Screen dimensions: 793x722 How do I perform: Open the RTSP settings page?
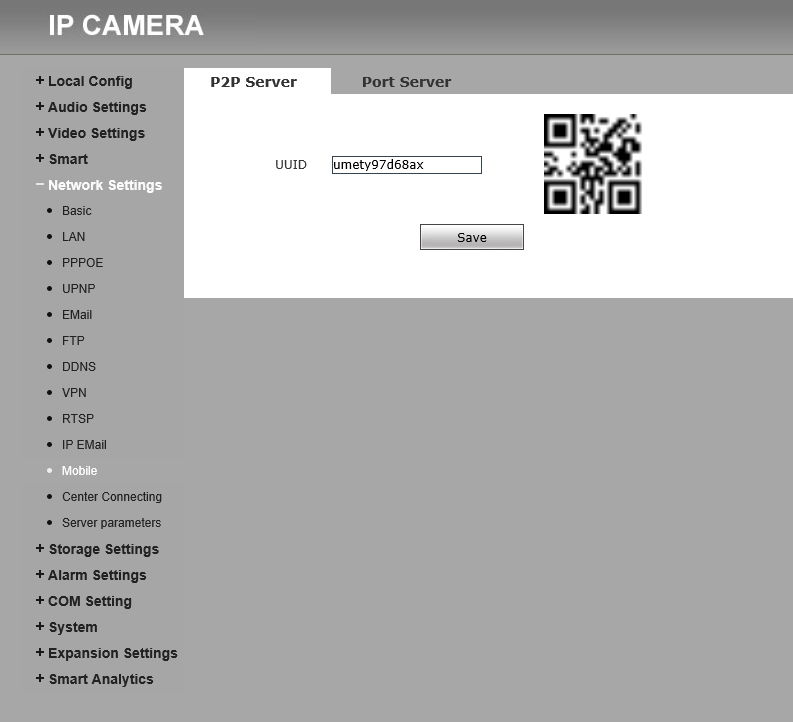click(78, 419)
